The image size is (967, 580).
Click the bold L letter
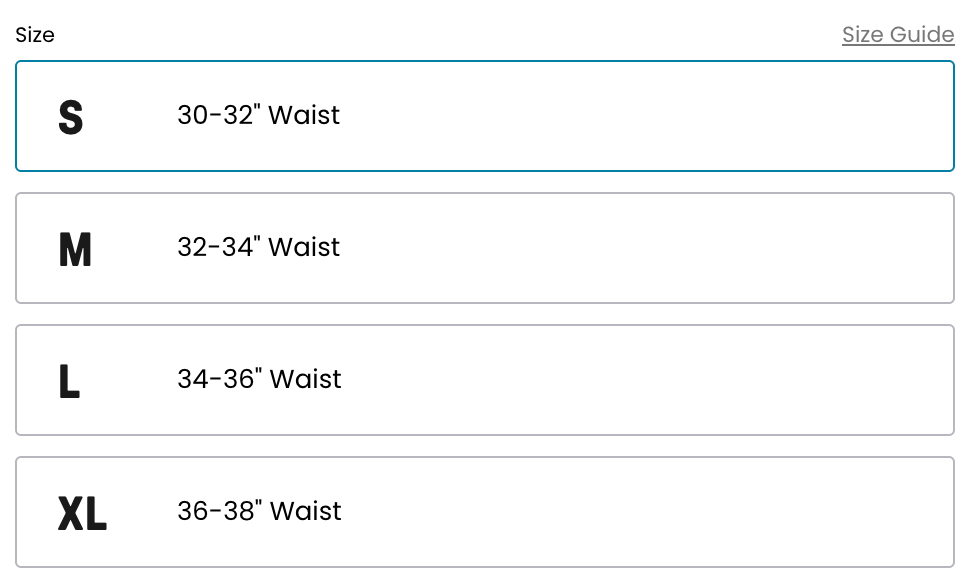[68, 381]
